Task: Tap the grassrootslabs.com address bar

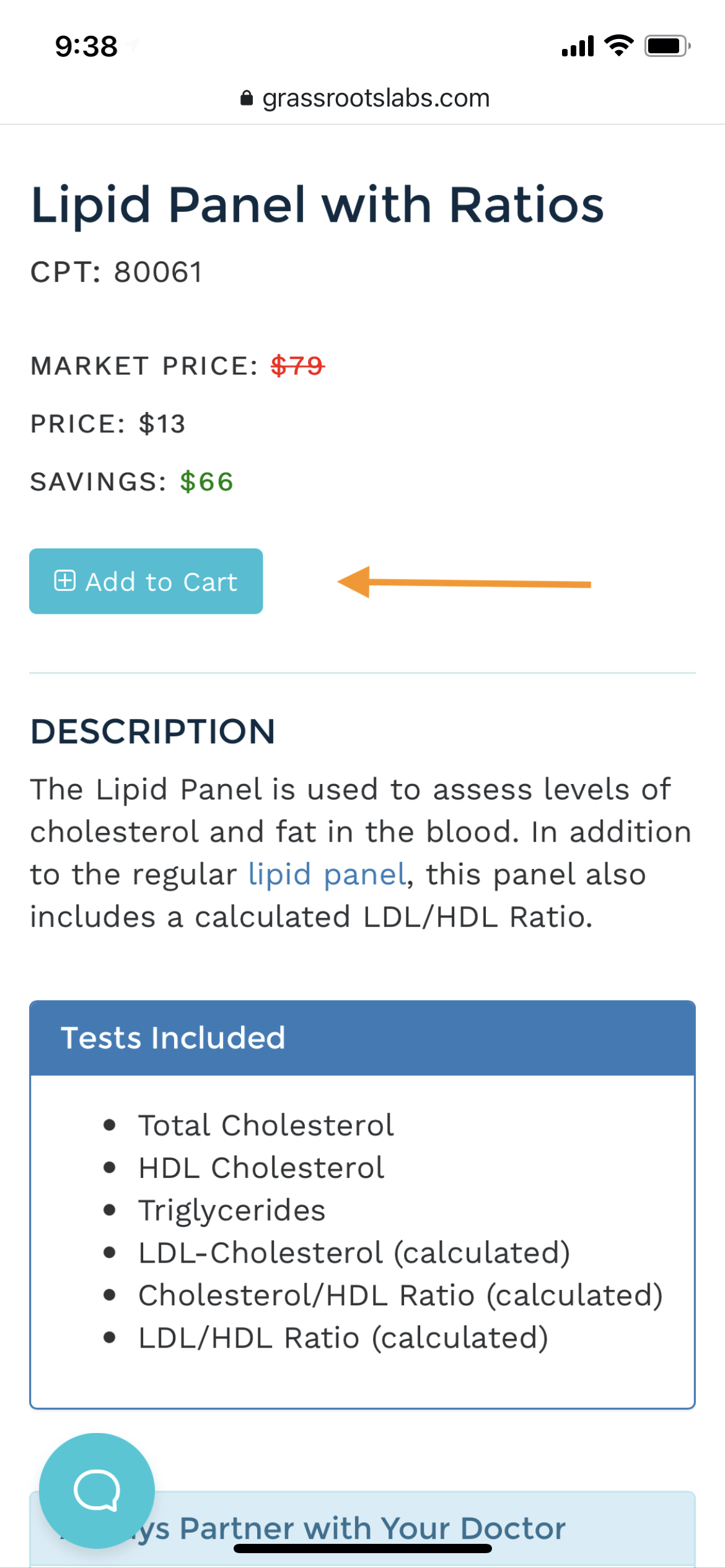Action: point(376,98)
